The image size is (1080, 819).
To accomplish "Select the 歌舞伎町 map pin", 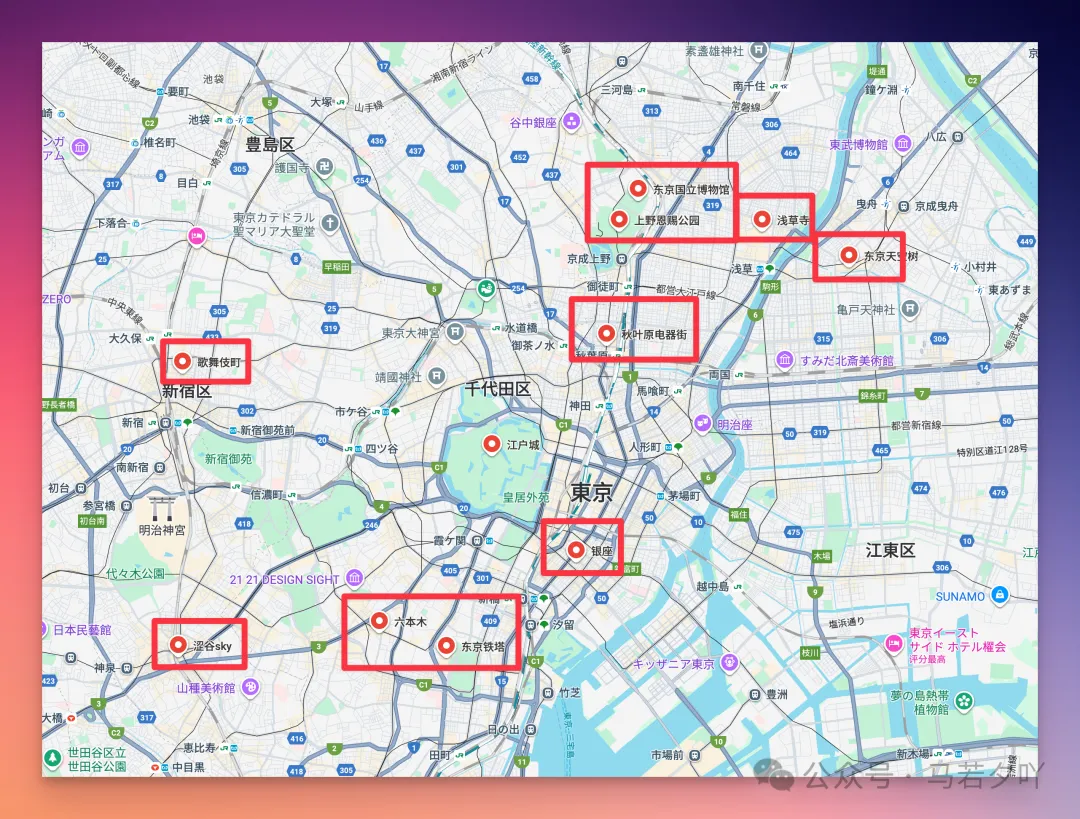I will (x=183, y=362).
